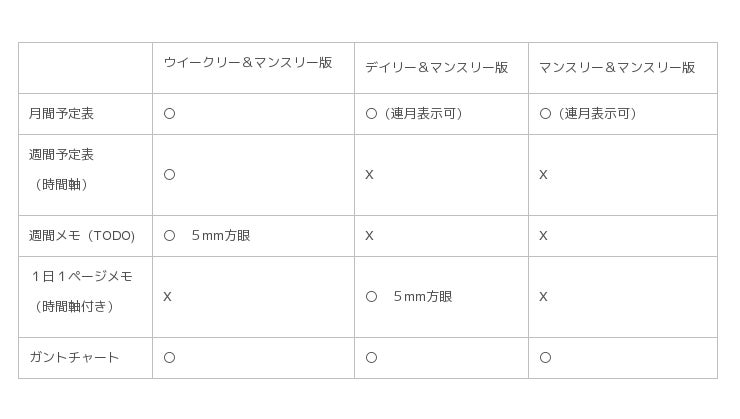The height and width of the screenshot is (419, 740).
Task: Click ガントチャート circle in monthly column
Action: click(x=545, y=358)
